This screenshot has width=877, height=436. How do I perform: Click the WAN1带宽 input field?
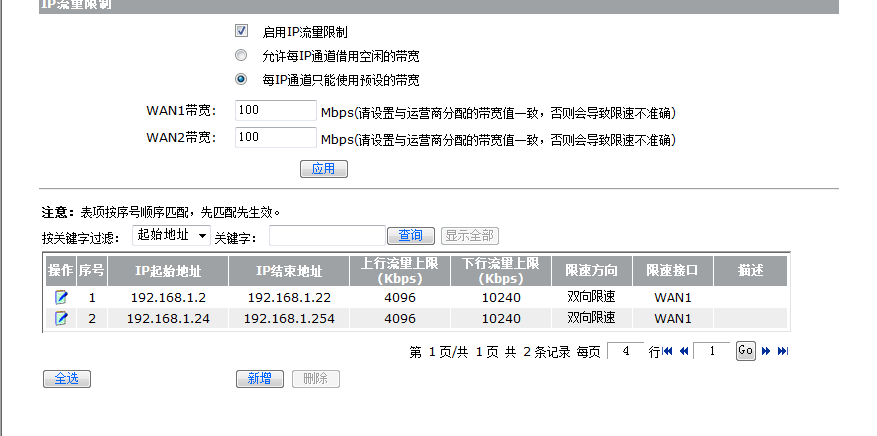point(276,111)
